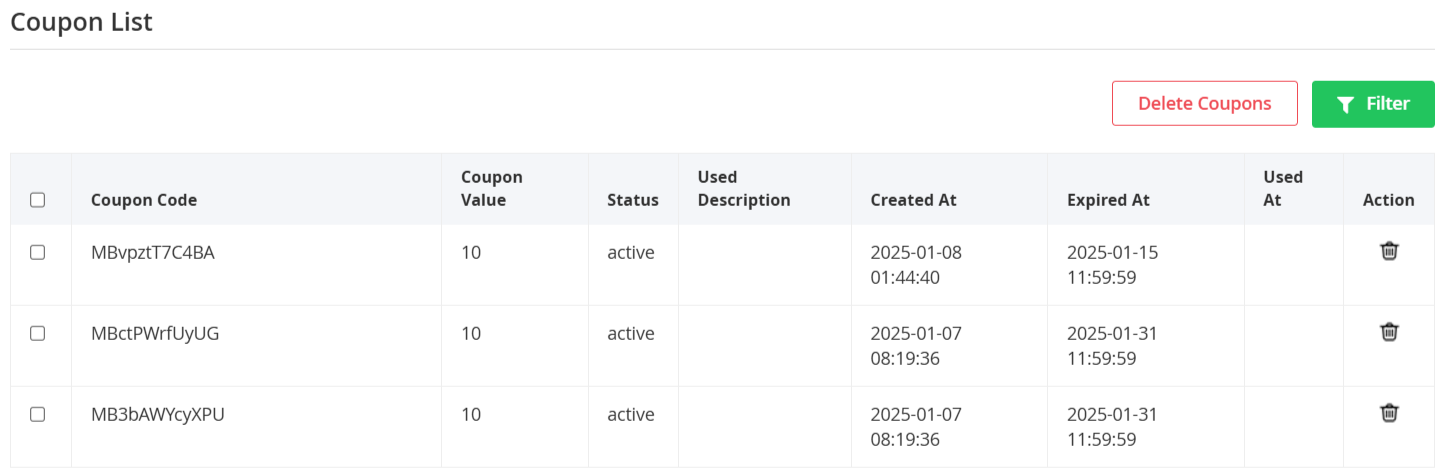Click the Delete Coupons button

pyautogui.click(x=1205, y=104)
